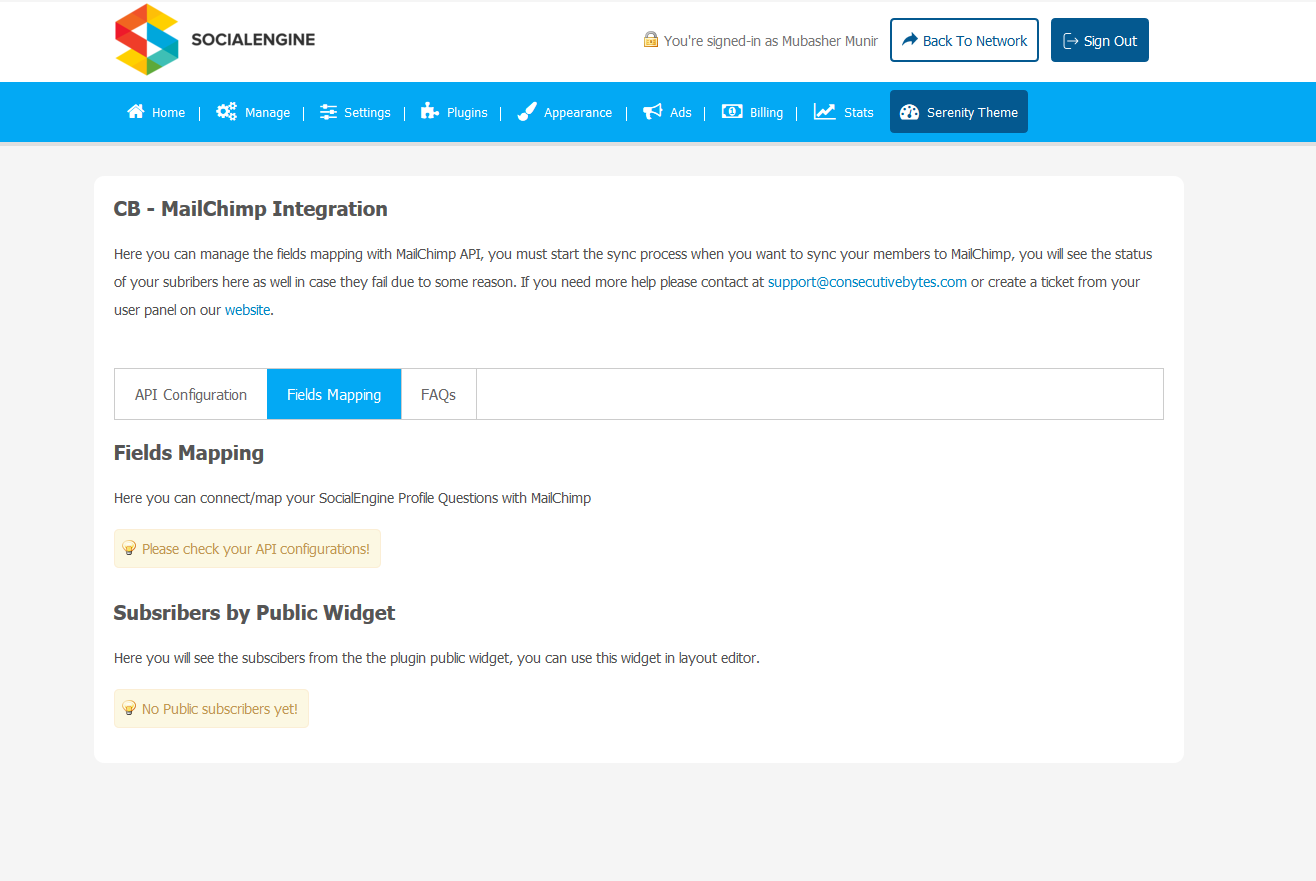1316x881 pixels.
Task: Follow the website link
Action: [247, 310]
